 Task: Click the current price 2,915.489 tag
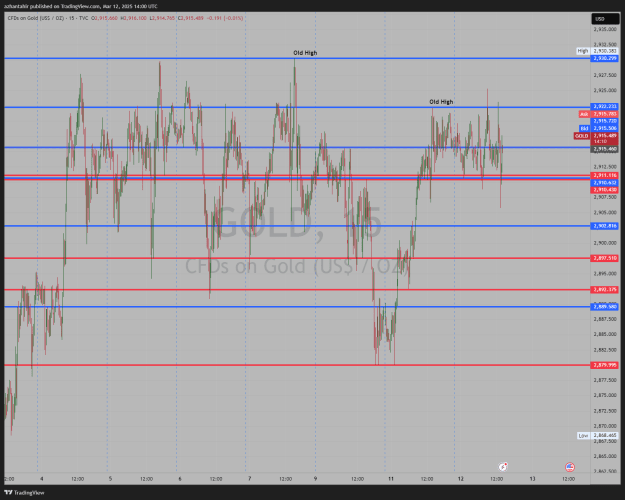[x=605, y=136]
